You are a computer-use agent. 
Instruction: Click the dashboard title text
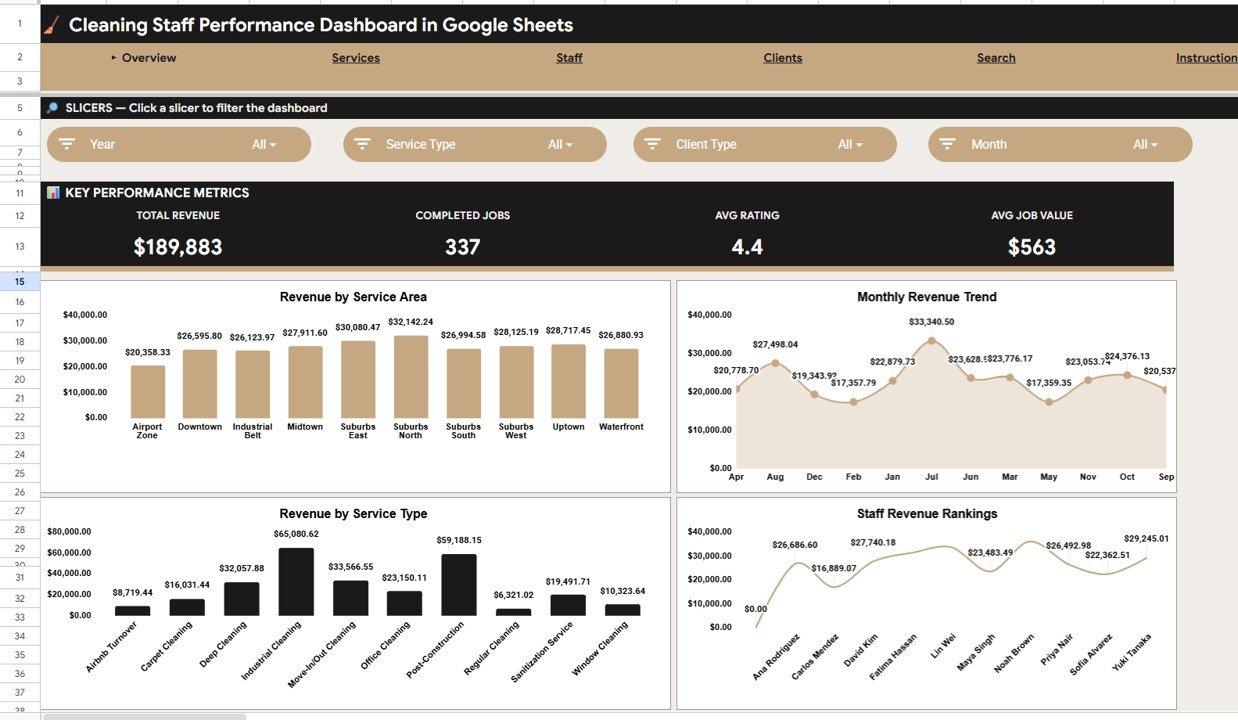(x=321, y=25)
